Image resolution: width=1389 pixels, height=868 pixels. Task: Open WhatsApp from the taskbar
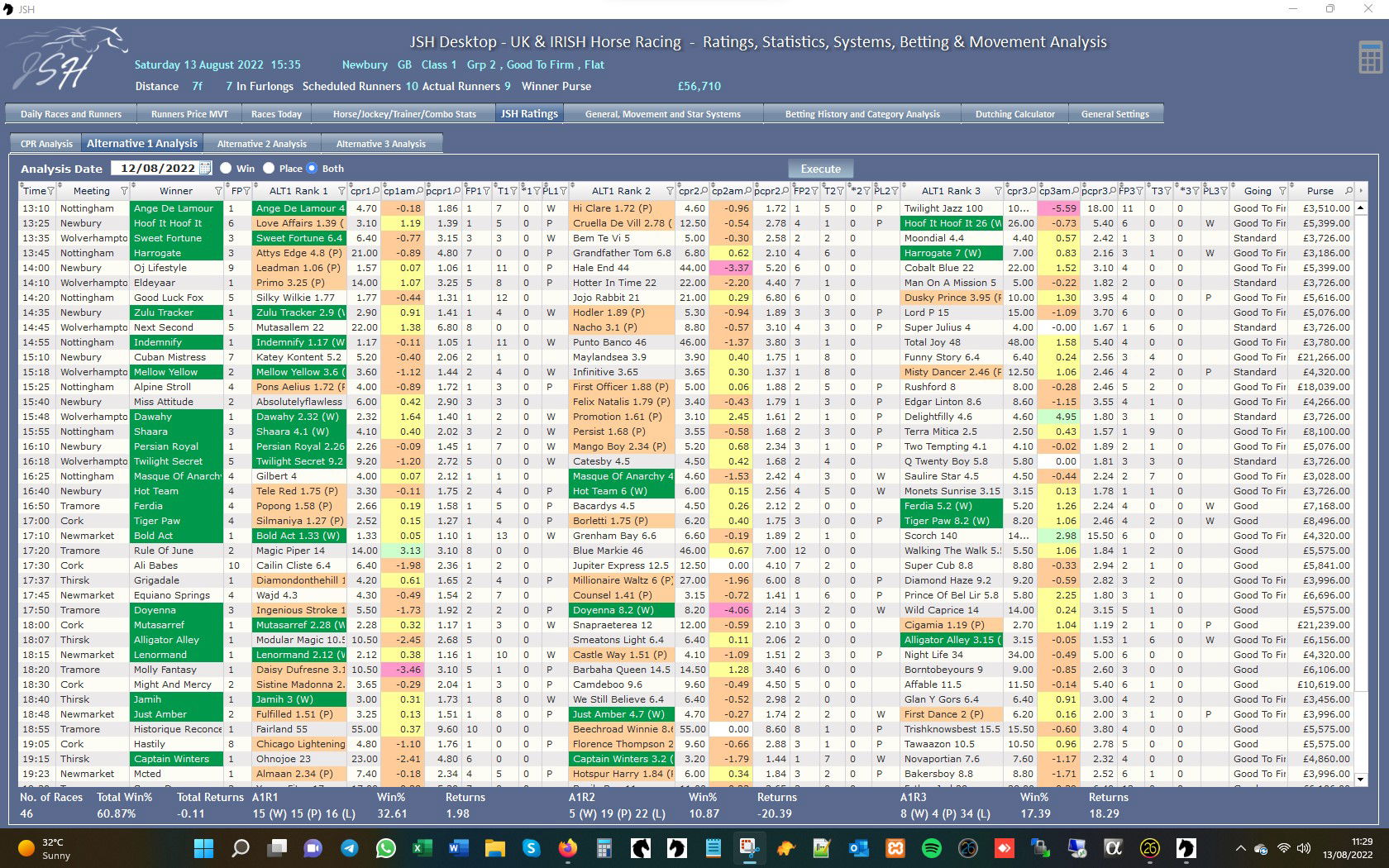point(386,848)
